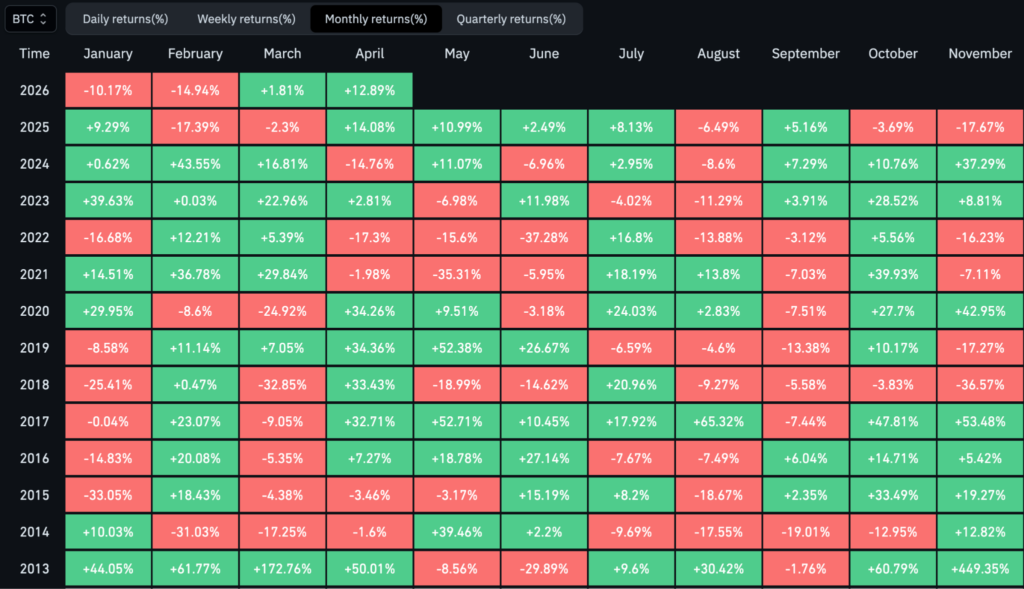Click the 2017 August +65.32% cell

point(719,422)
